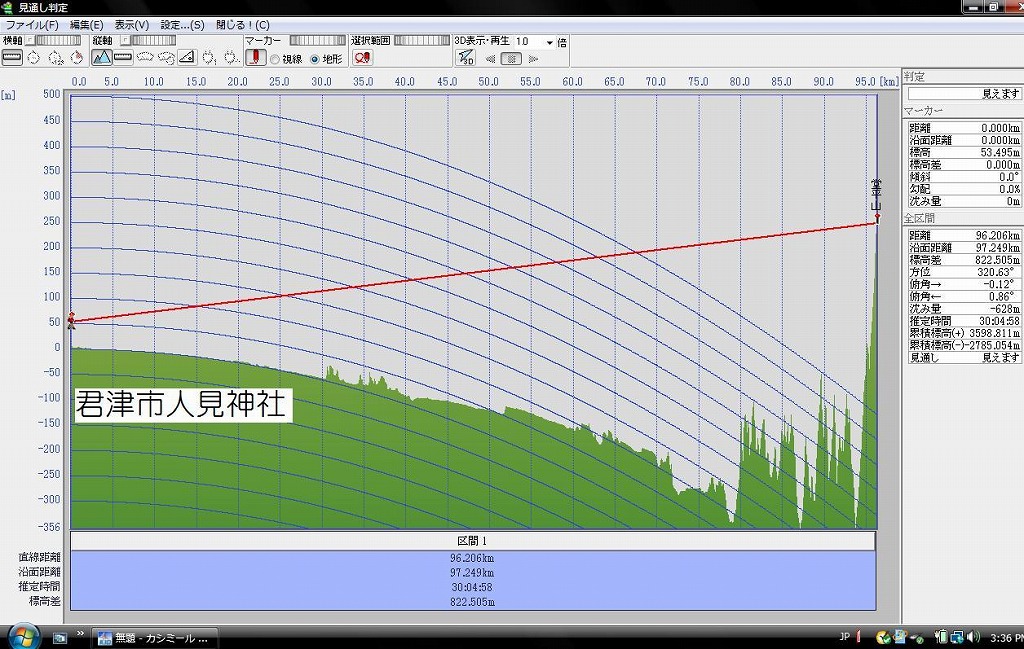Viewport: 1024px width, 649px height.
Task: Click the battery power tray icon
Action: (941, 637)
